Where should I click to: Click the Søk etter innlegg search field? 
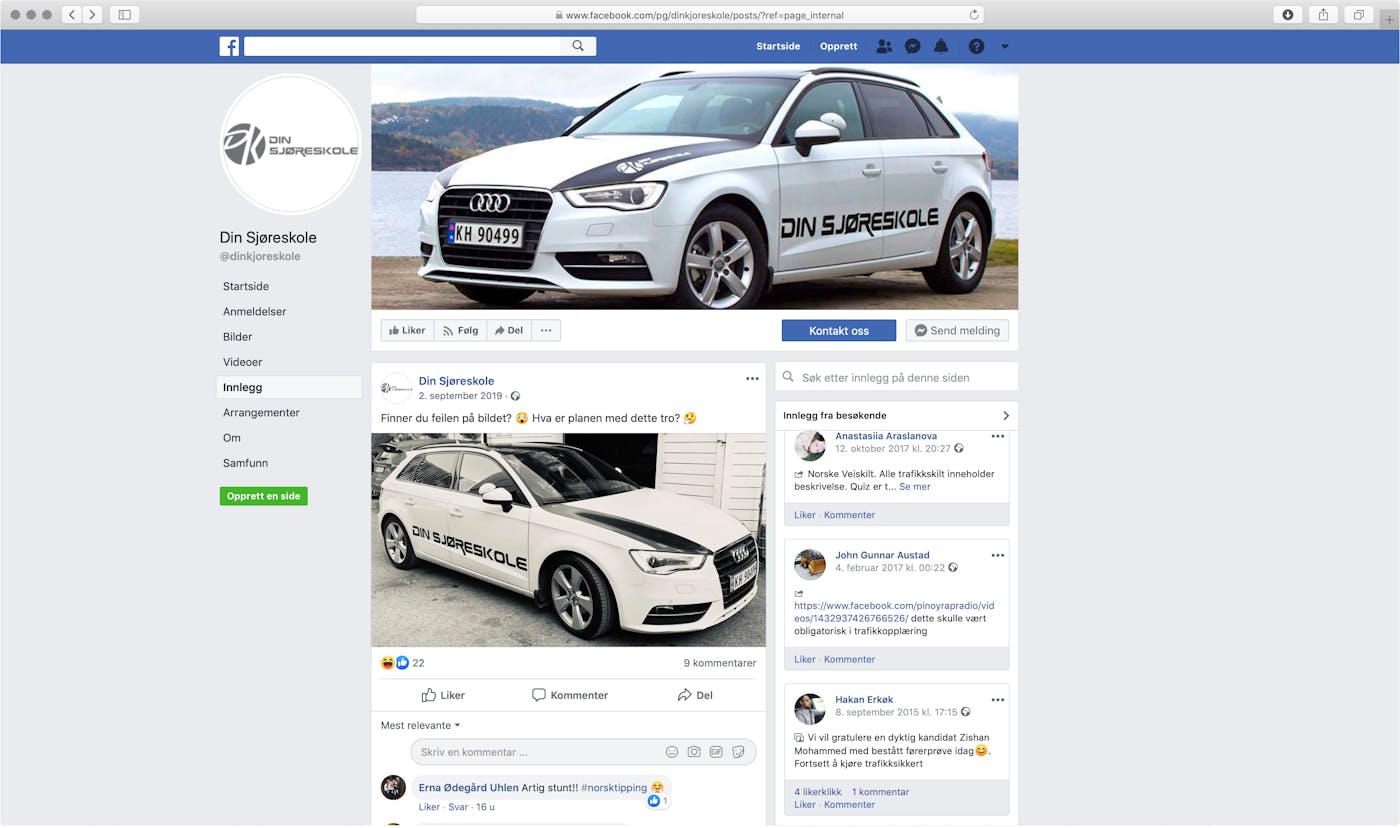(897, 377)
